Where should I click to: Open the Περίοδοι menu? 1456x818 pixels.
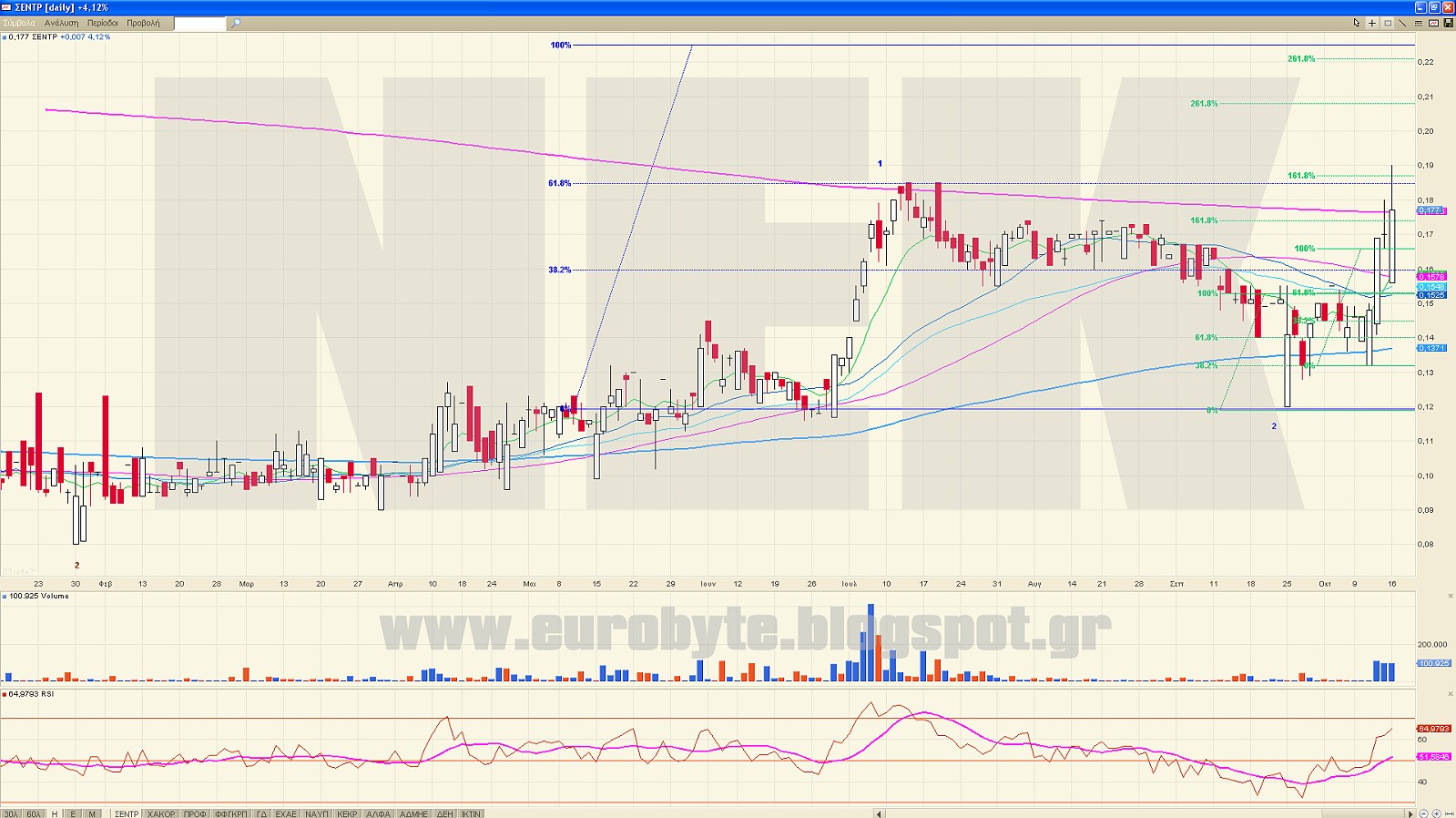(x=103, y=23)
